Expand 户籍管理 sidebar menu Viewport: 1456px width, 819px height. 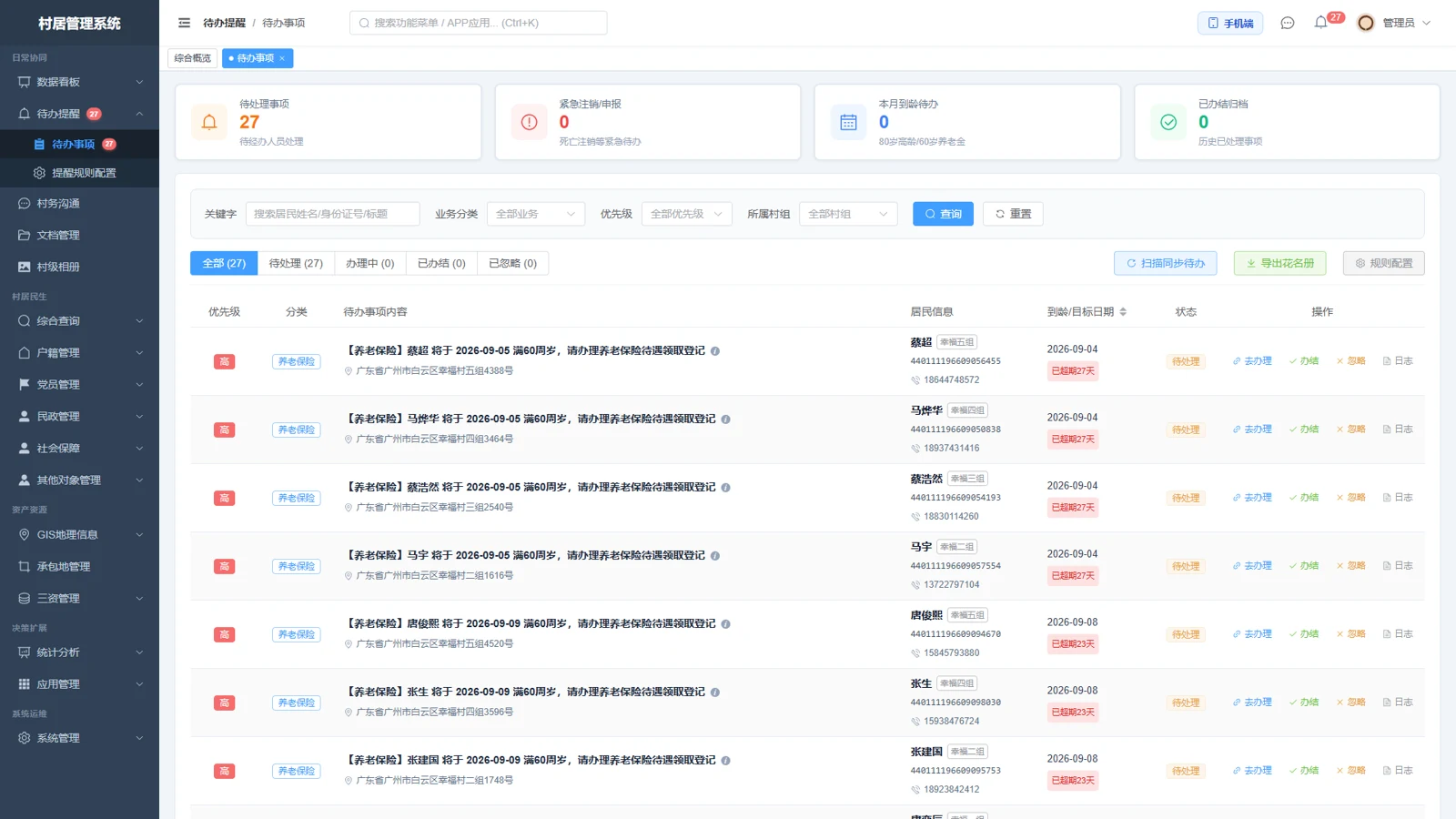pyautogui.click(x=79, y=352)
